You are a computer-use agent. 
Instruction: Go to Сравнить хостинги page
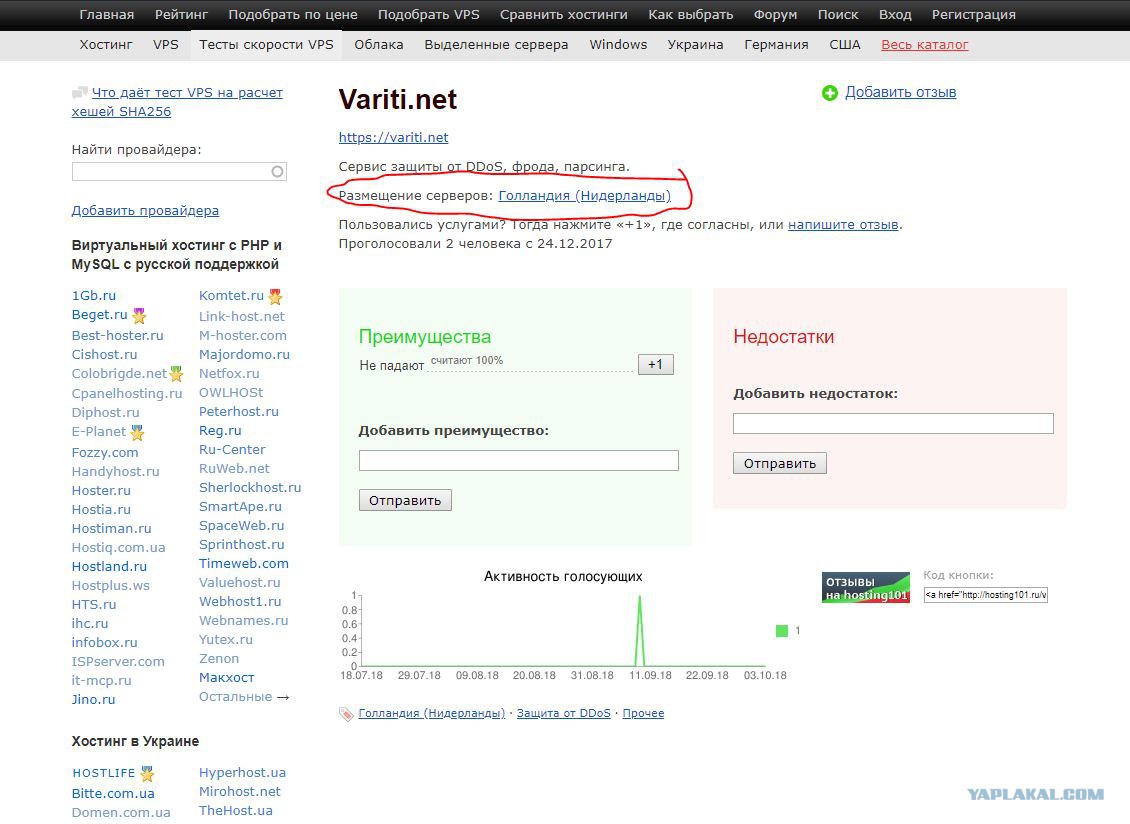tap(564, 14)
